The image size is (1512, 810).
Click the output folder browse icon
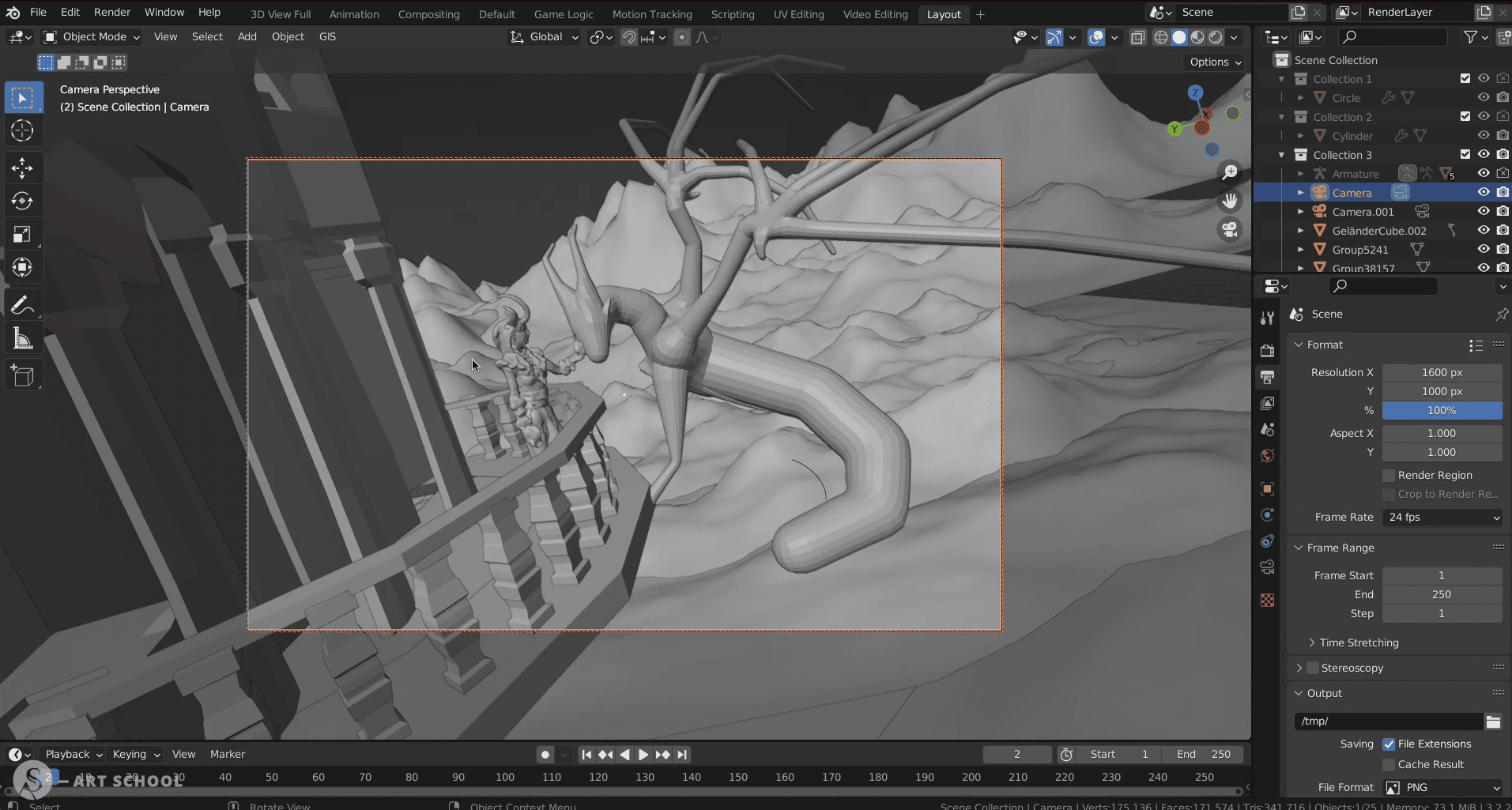1493,721
